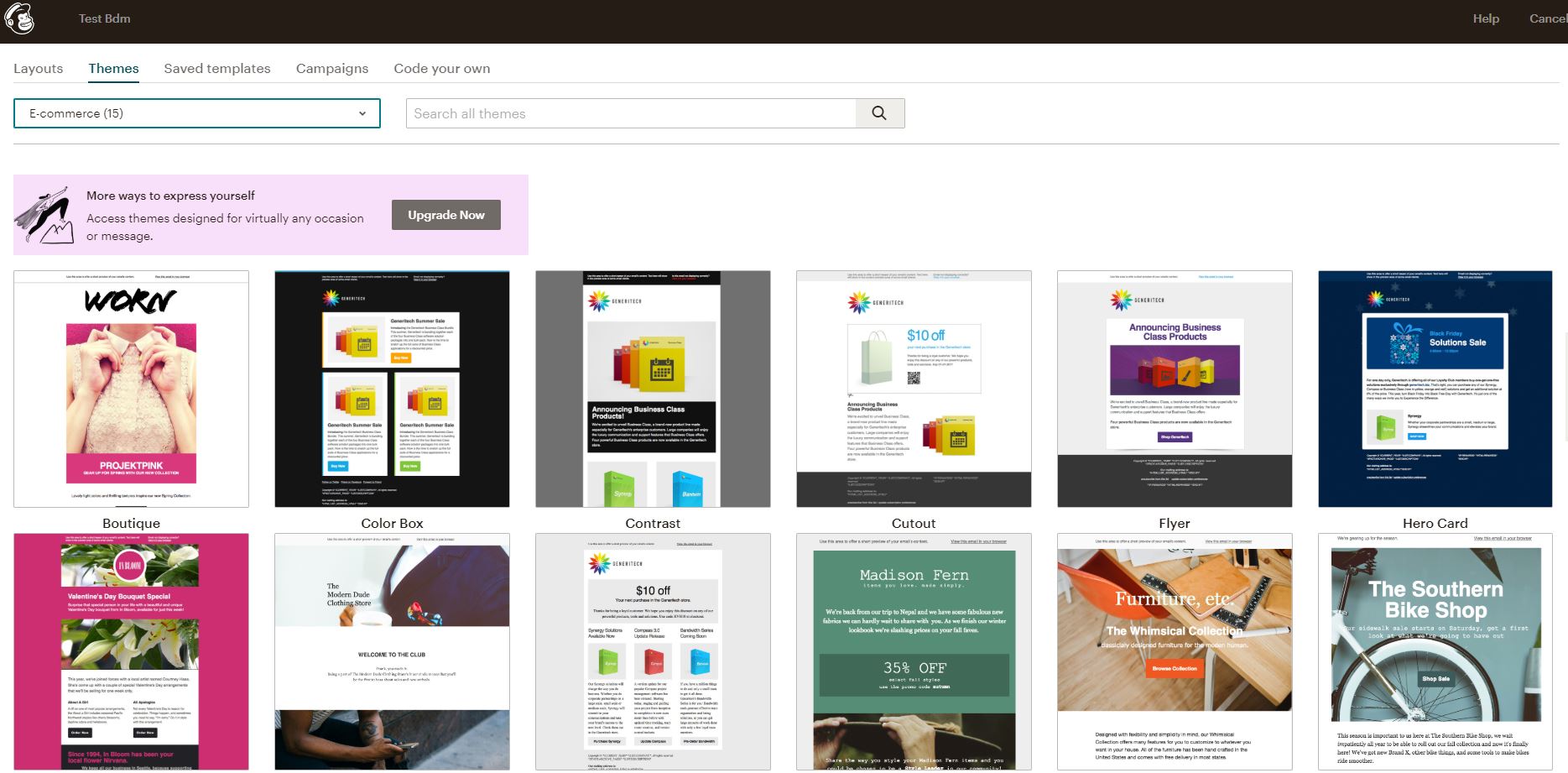The image size is (1568, 773).
Task: Choose the Flyer theme thumbnail
Action: [1175, 389]
